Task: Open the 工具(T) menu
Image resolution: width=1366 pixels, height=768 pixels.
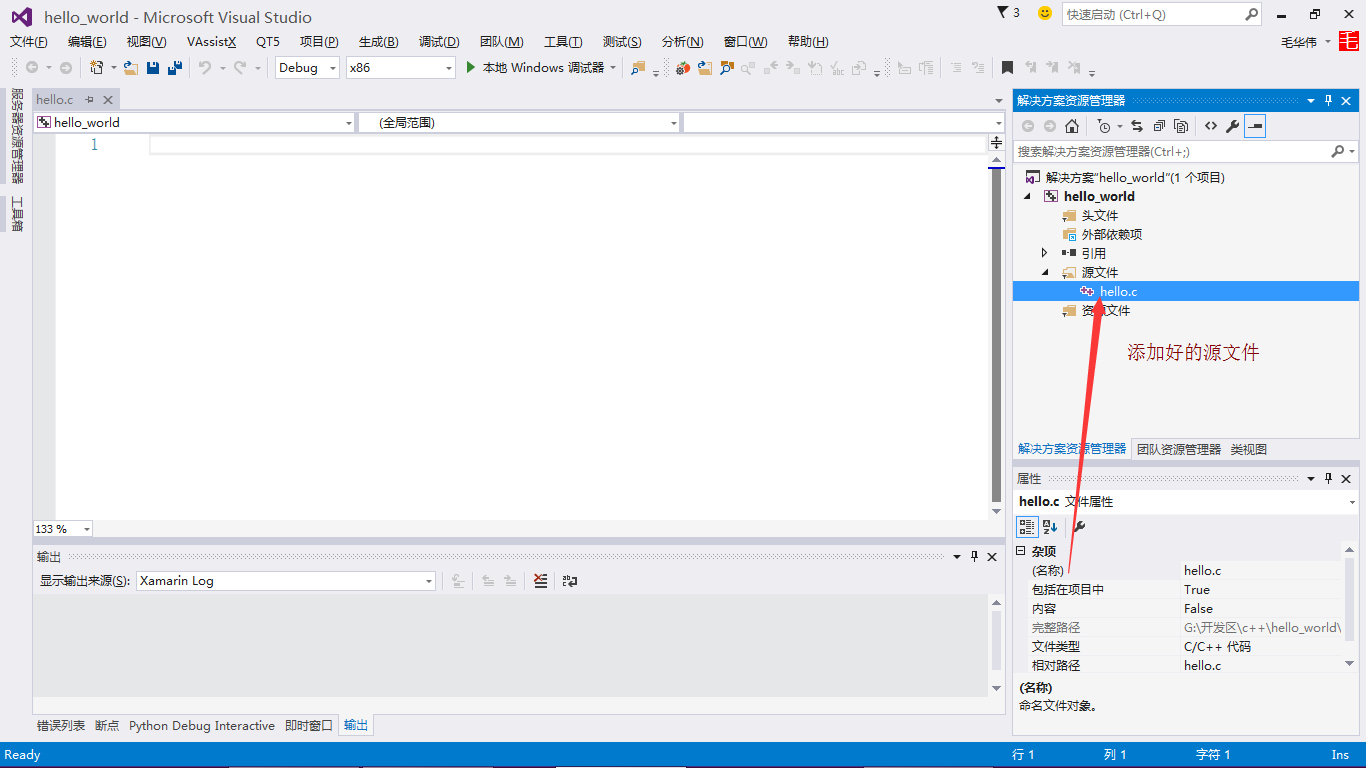Action: pyautogui.click(x=563, y=41)
